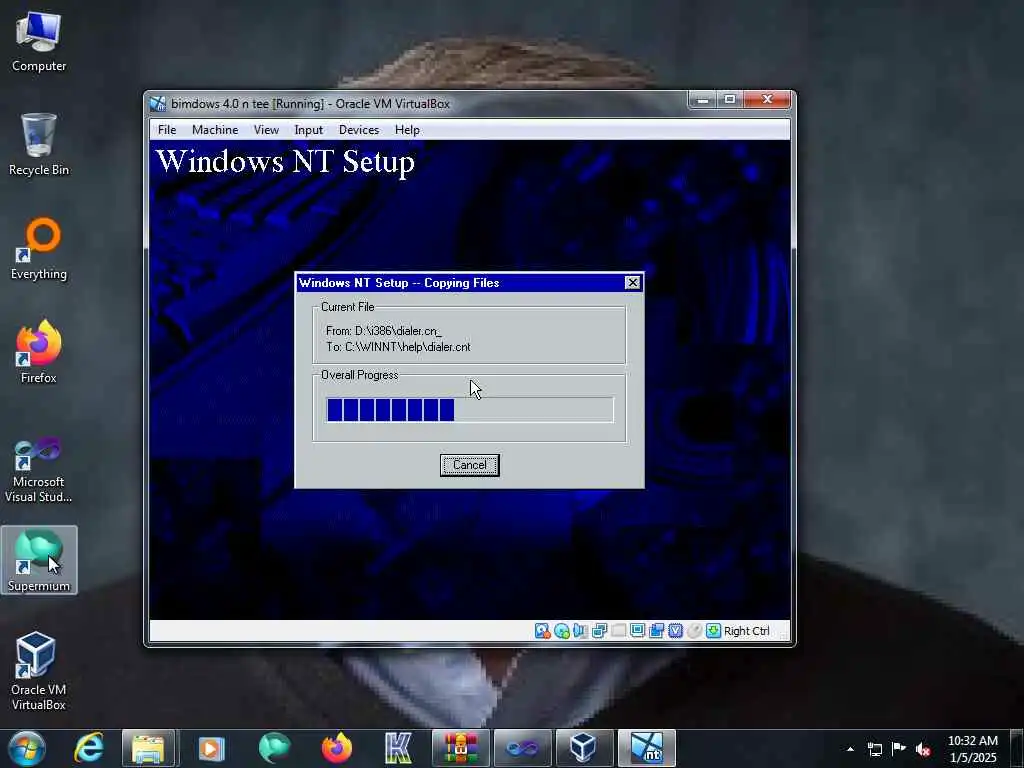Maximize the VirtualBox VM window
Image resolution: width=1024 pixels, height=768 pixels.
point(730,99)
